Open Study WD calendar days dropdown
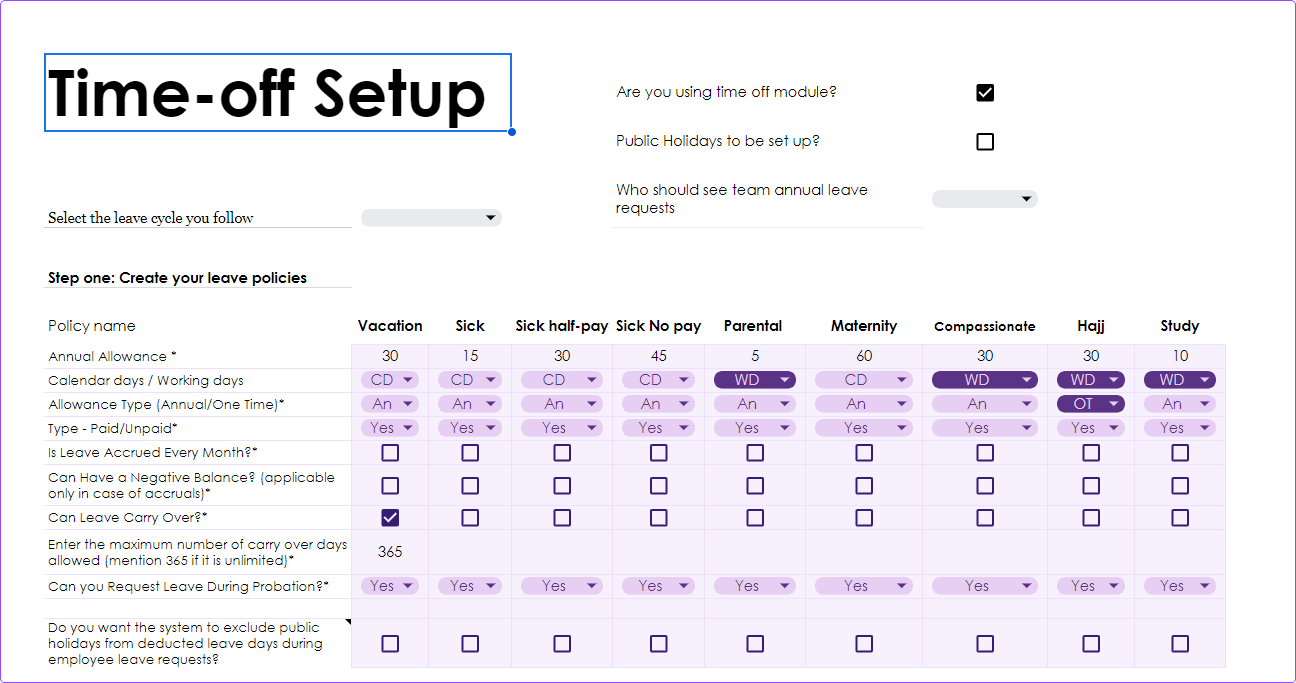 [1180, 380]
